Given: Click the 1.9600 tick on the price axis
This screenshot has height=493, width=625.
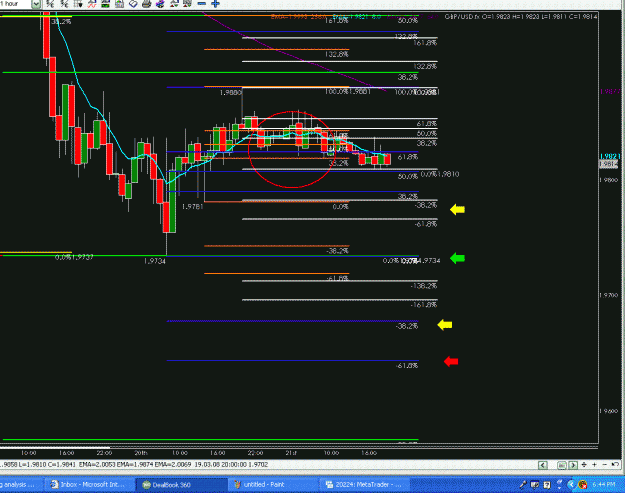Looking at the screenshot, I should click(x=609, y=411).
